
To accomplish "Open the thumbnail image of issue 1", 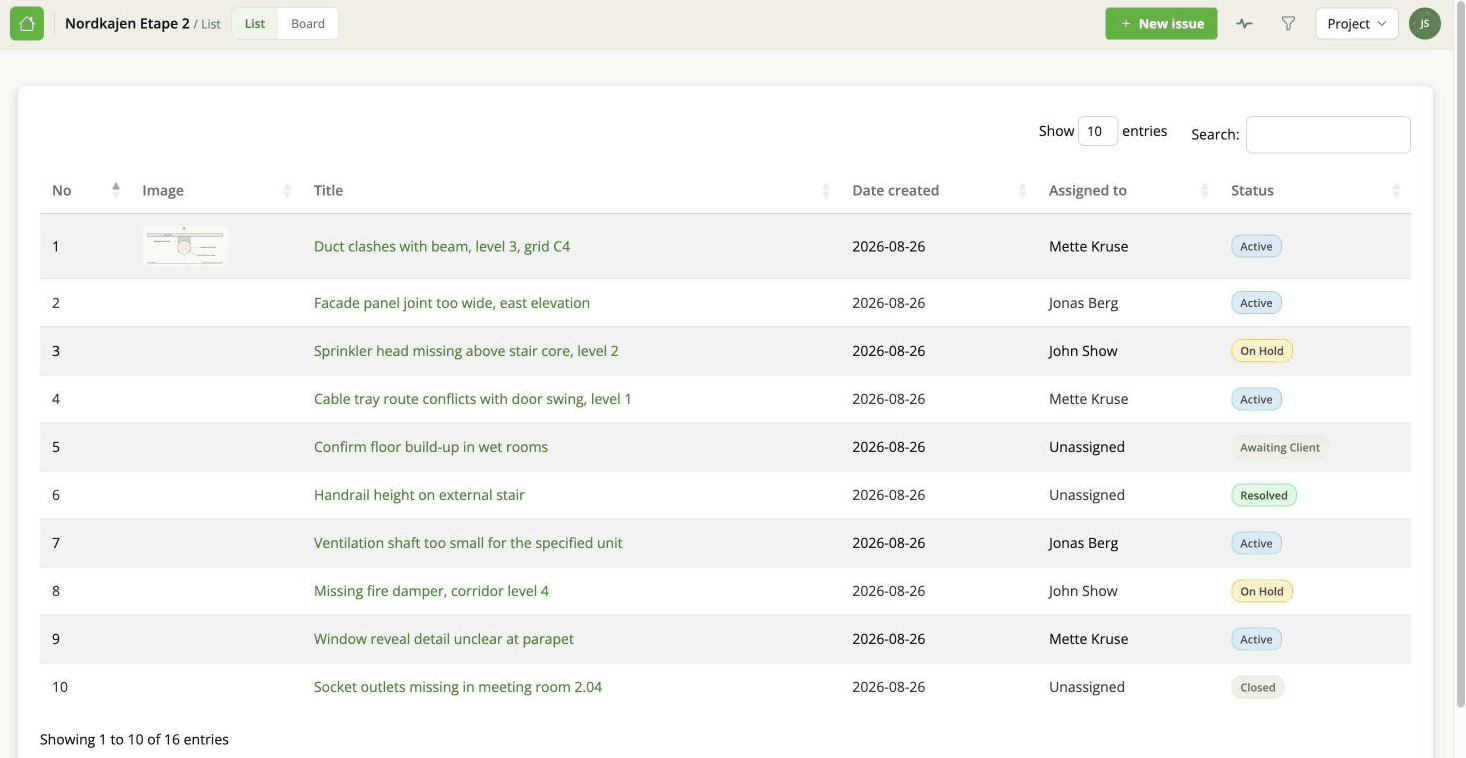I will click(x=185, y=246).
